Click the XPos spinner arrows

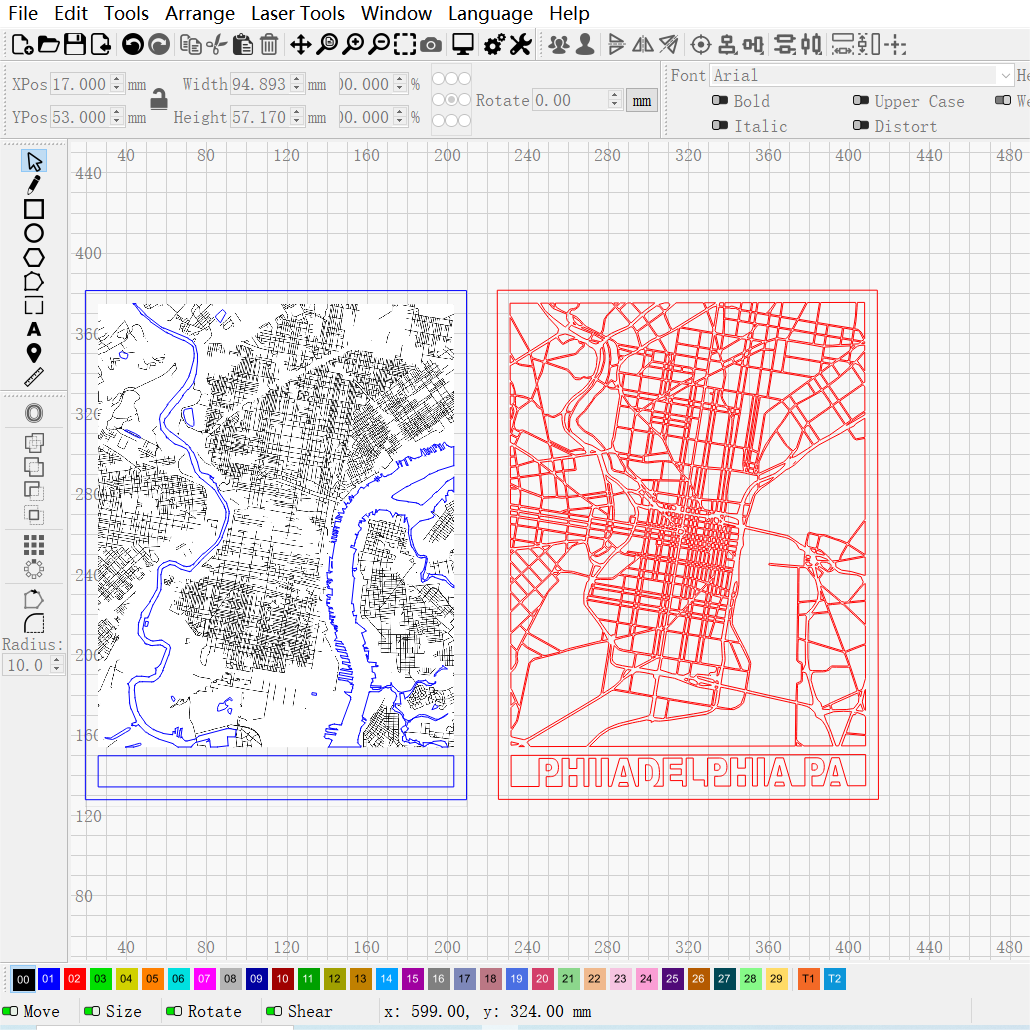(117, 83)
